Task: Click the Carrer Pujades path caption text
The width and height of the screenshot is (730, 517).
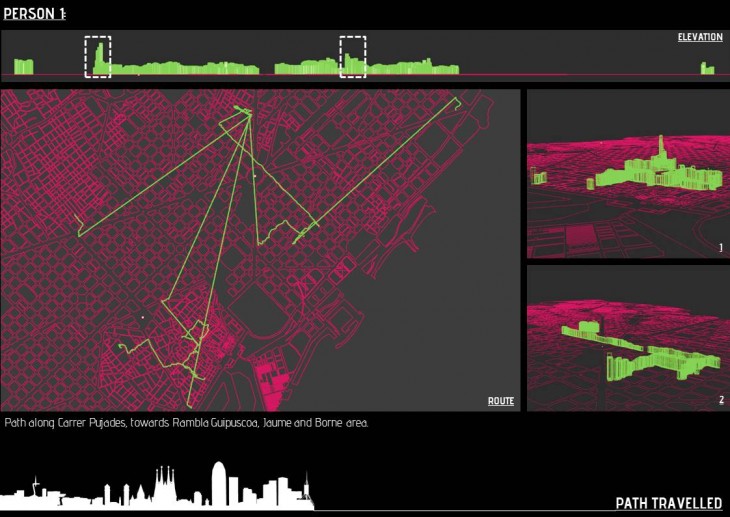Action: click(x=187, y=423)
